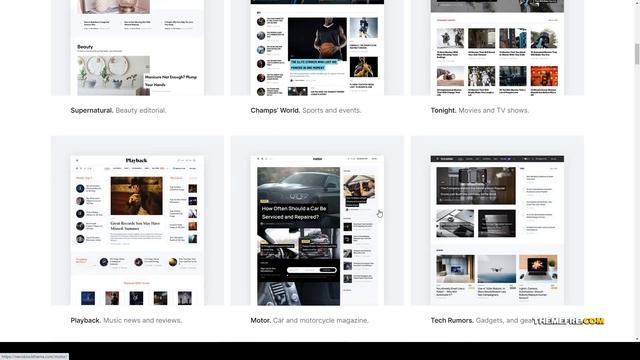Click the 'Playback.' caption title

[x=86, y=320]
